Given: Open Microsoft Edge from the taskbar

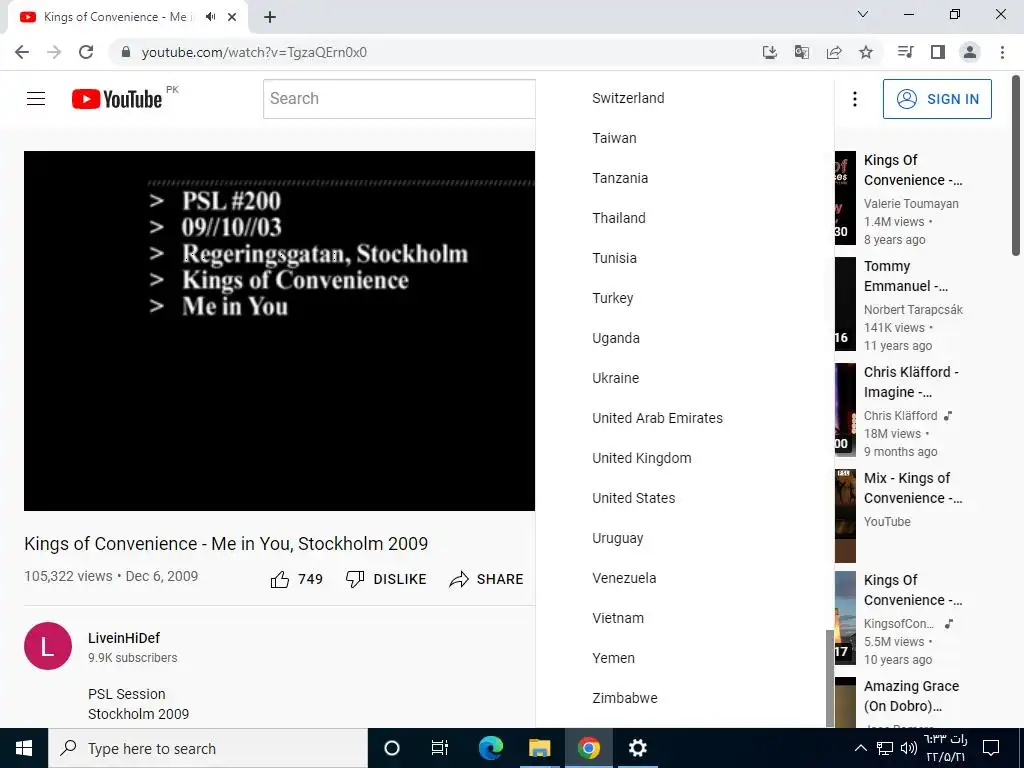Looking at the screenshot, I should click(491, 748).
